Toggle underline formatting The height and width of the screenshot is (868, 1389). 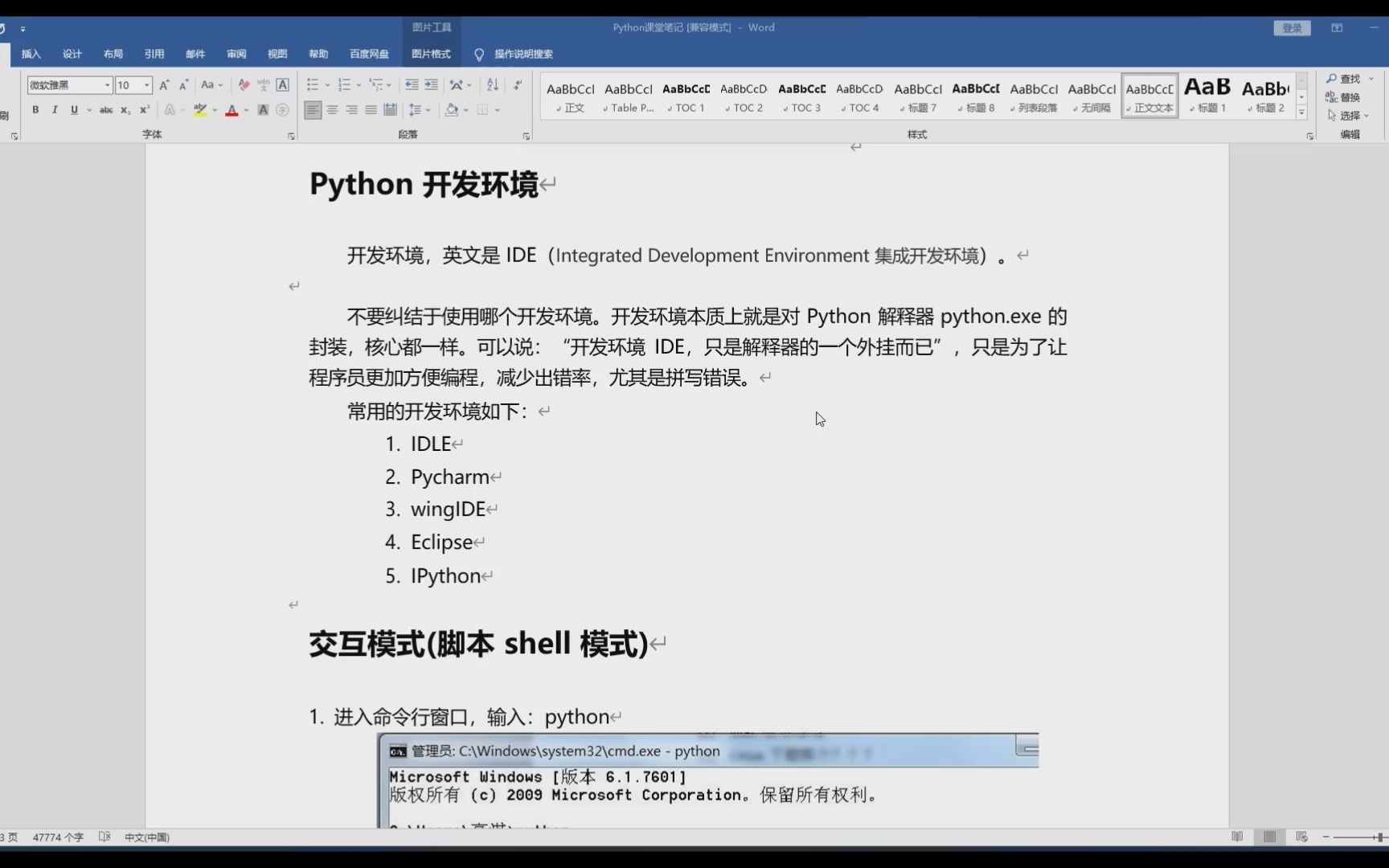pos(73,110)
